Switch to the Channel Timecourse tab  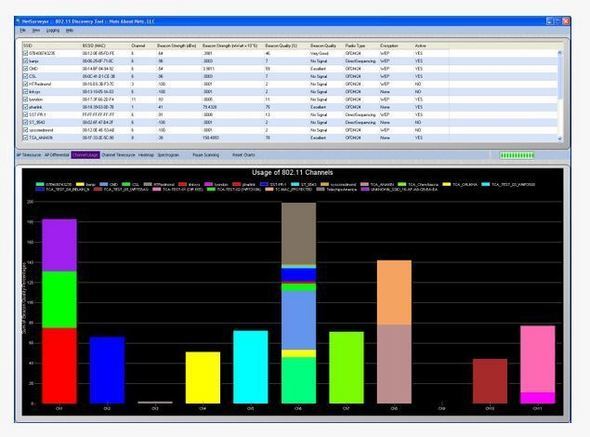coord(118,155)
